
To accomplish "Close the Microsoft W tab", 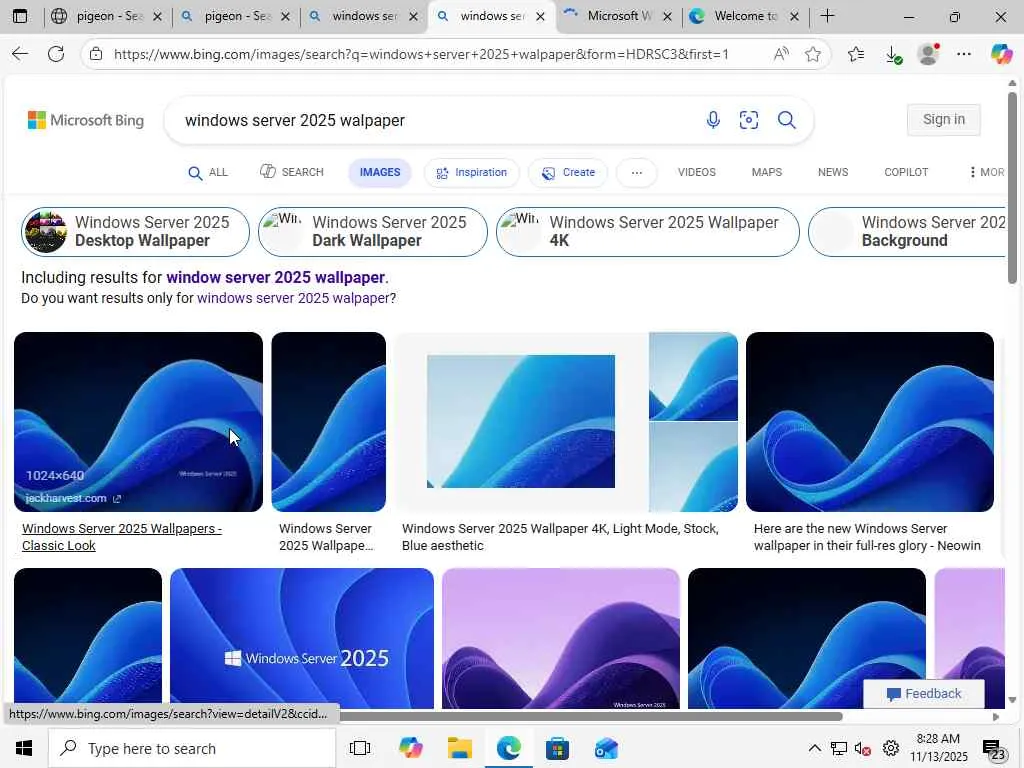I will (x=667, y=17).
